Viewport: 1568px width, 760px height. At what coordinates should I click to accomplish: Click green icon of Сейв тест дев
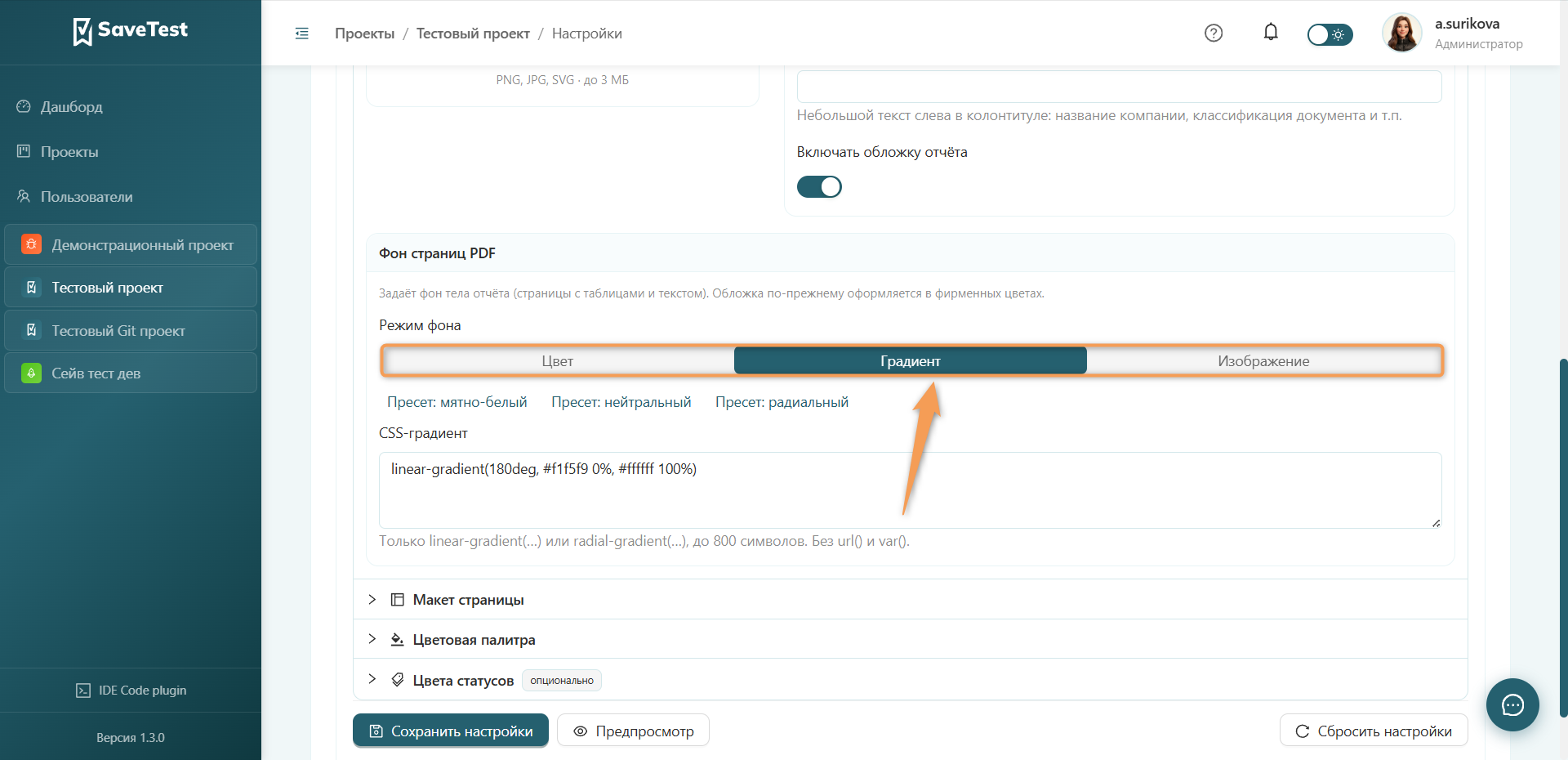[31, 373]
